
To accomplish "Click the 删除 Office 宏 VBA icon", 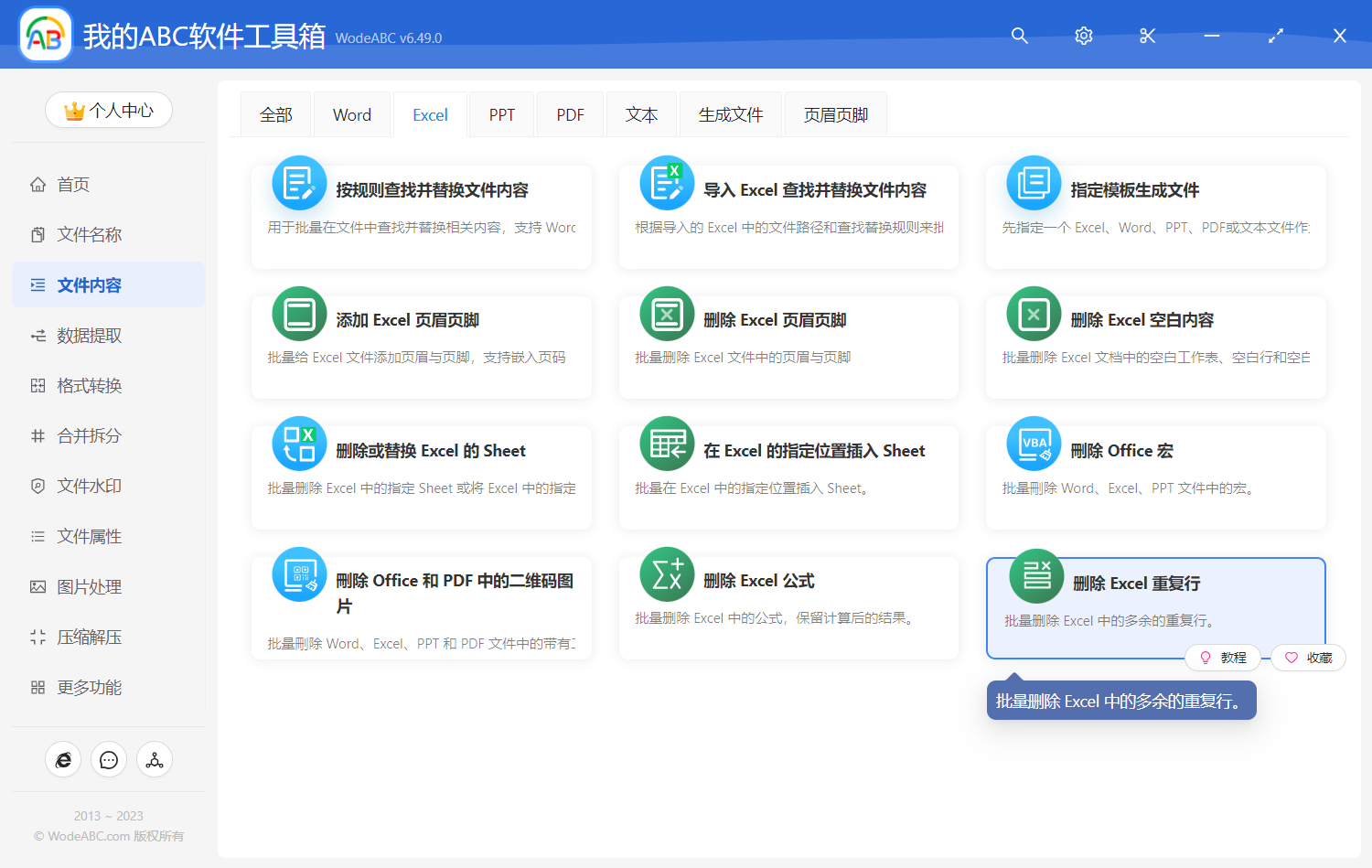I will 1034,444.
